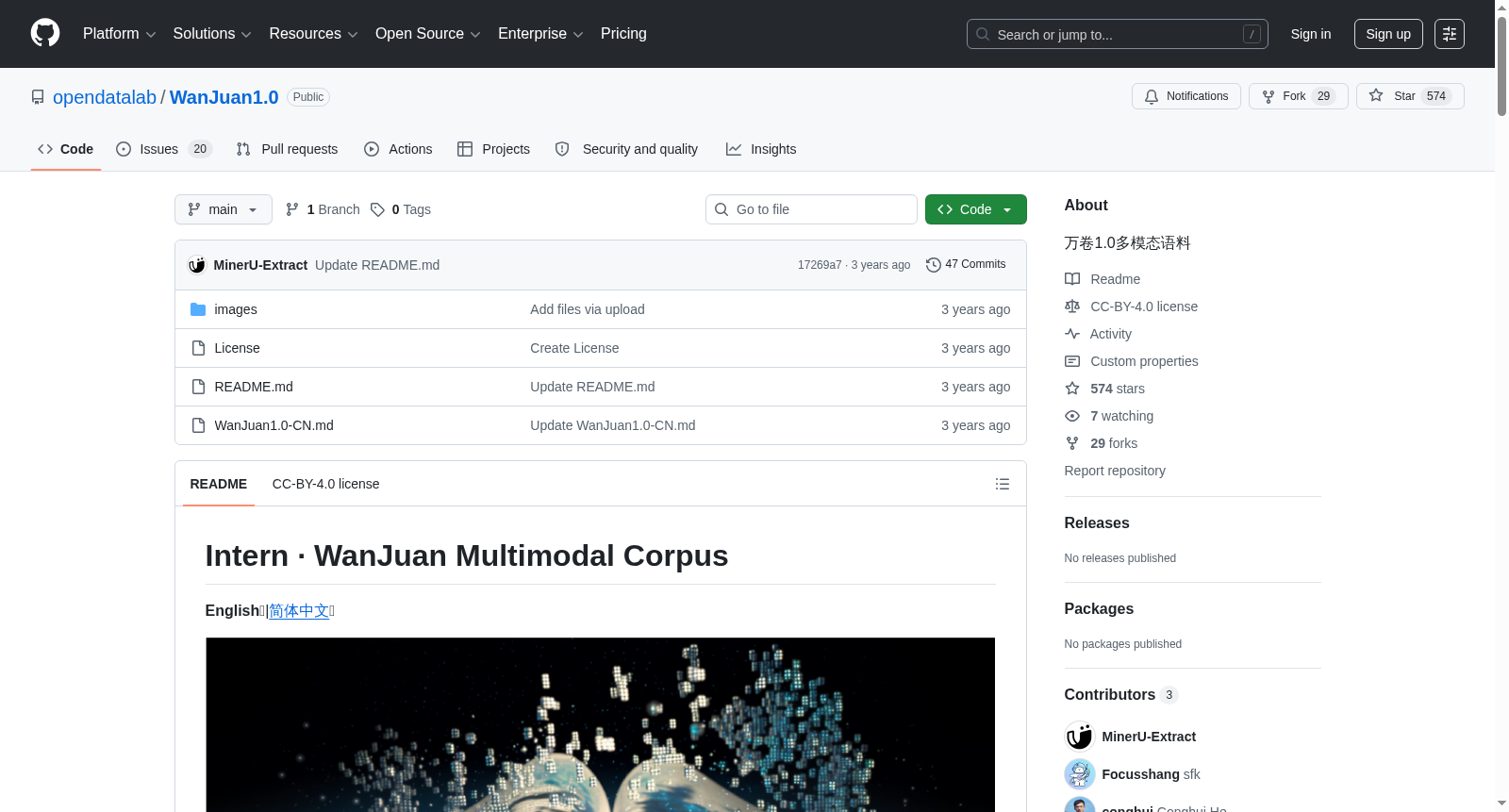Open the opendatalab organization link

click(105, 97)
